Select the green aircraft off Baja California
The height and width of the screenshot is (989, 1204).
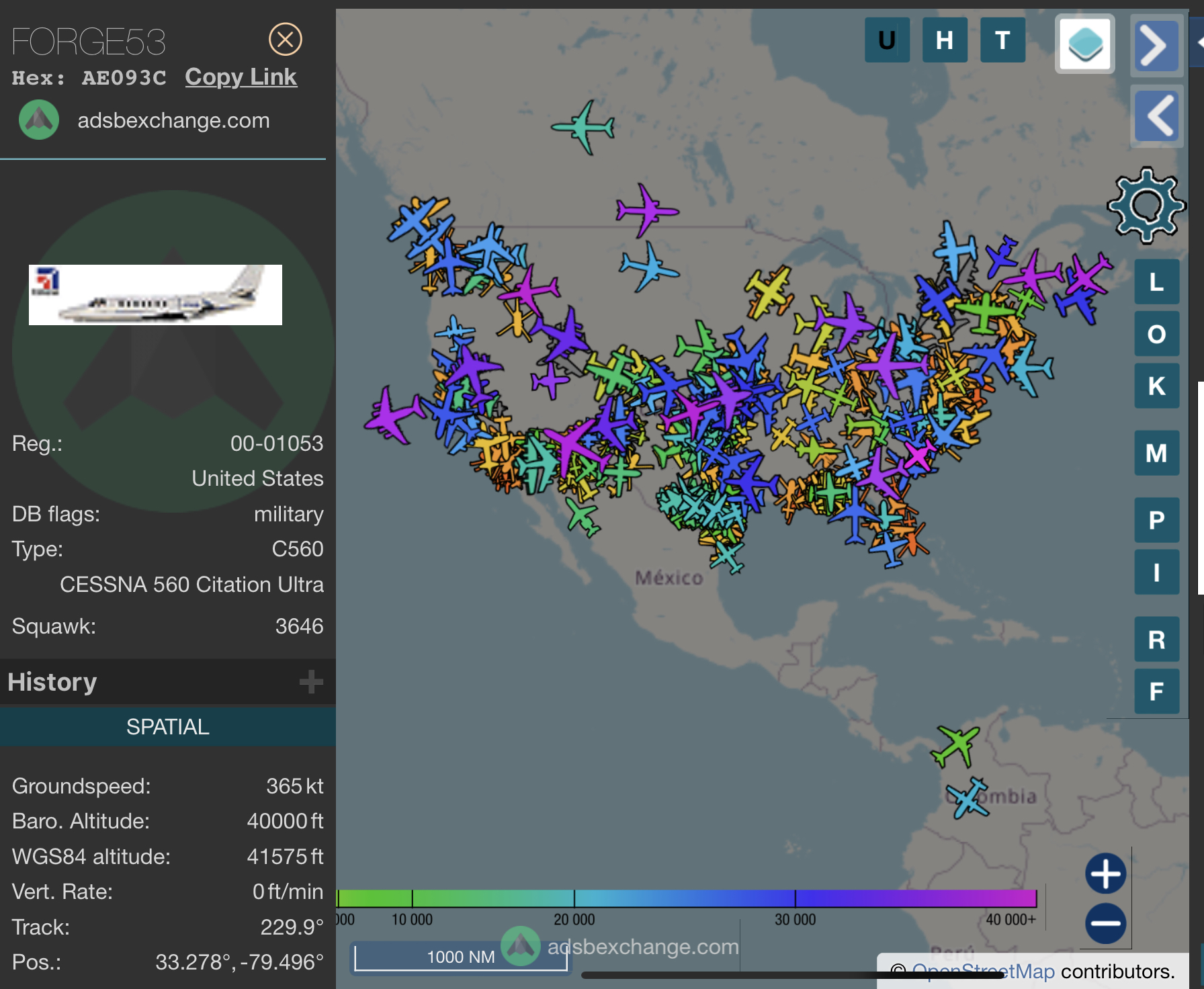coord(583,517)
